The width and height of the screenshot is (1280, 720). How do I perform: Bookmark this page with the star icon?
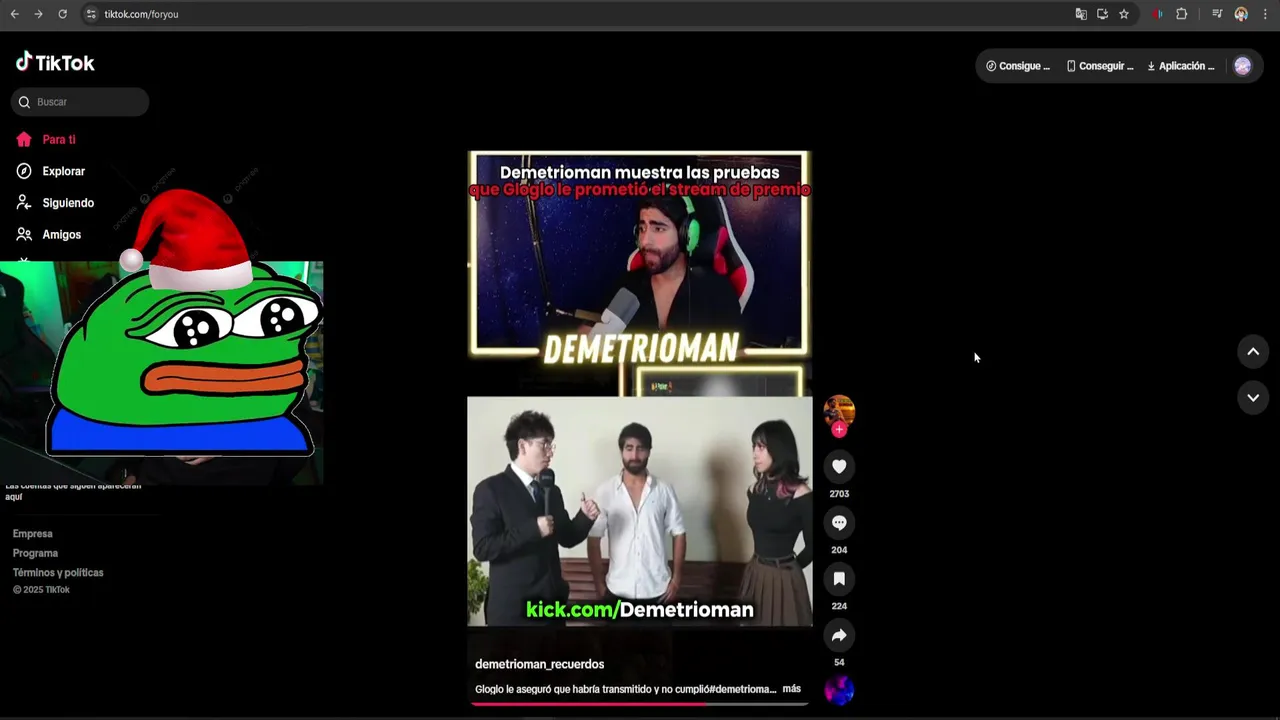click(1124, 14)
